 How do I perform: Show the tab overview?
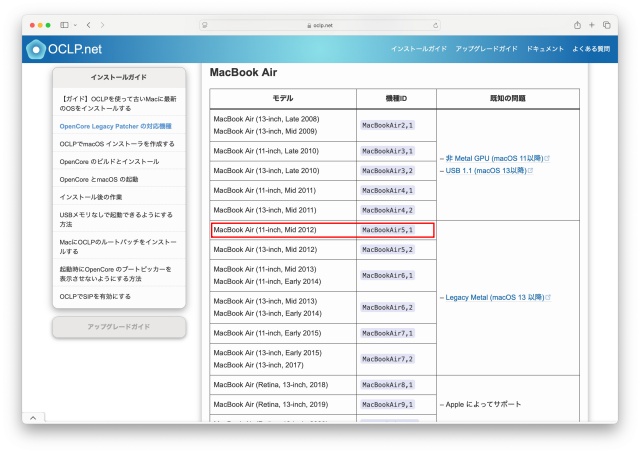coord(606,24)
